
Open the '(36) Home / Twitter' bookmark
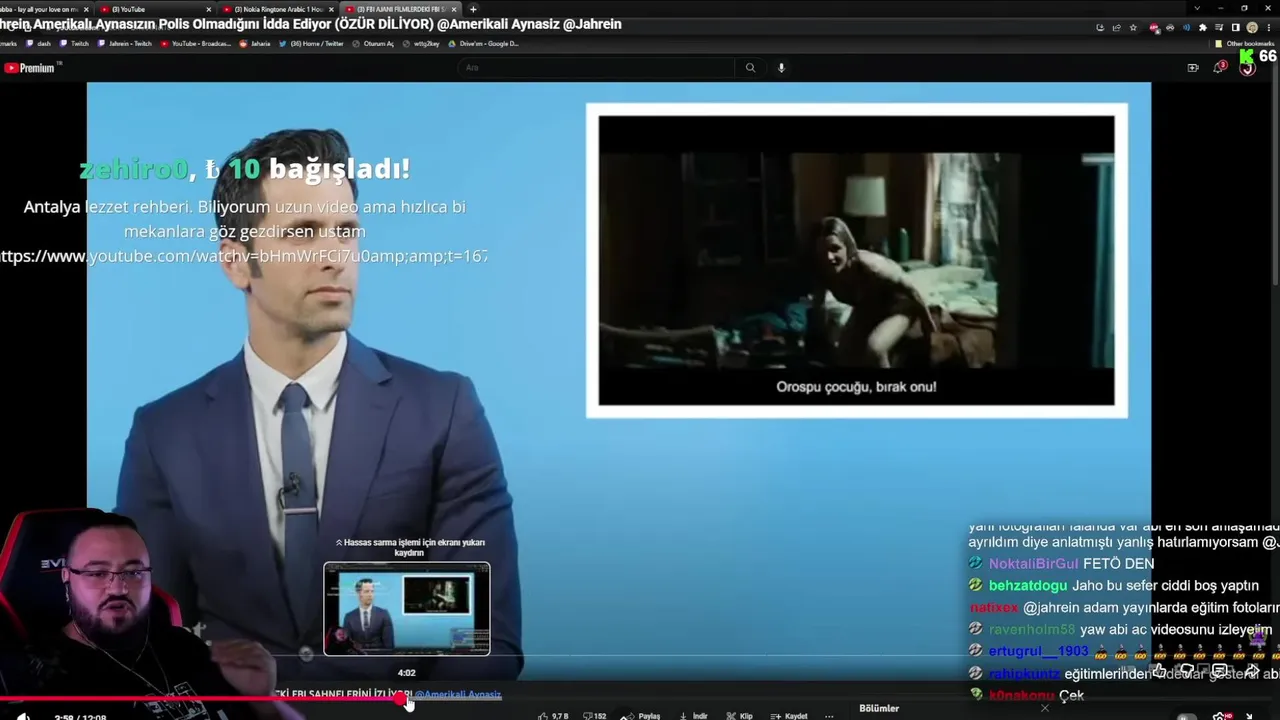pyautogui.click(x=311, y=44)
